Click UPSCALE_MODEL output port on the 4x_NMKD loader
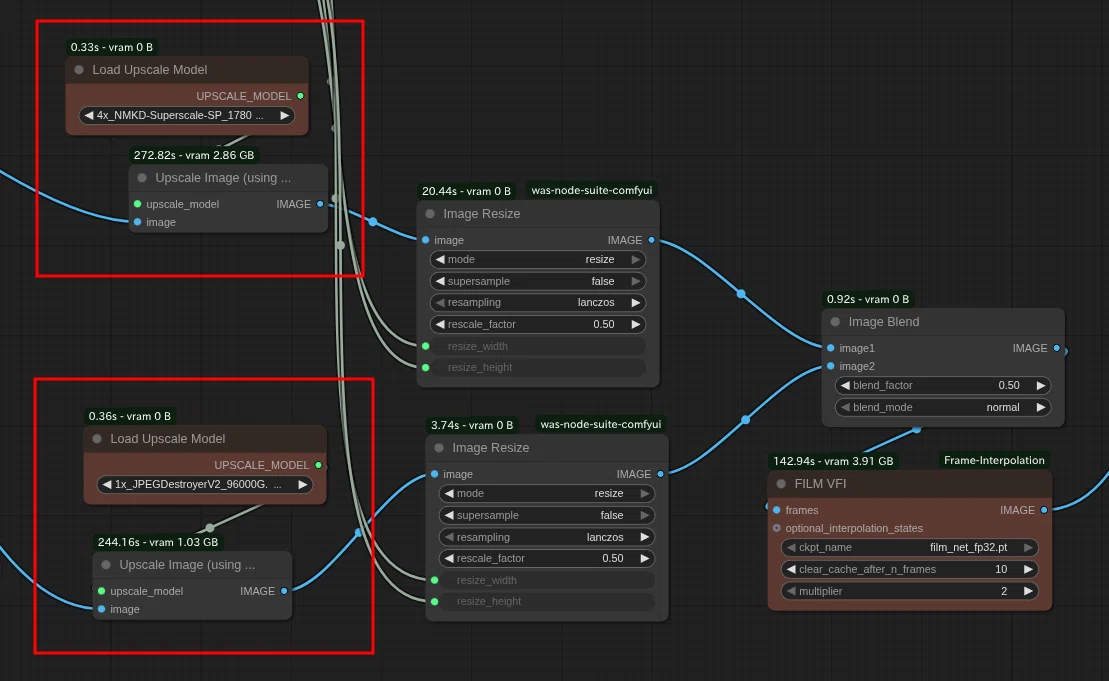The width and height of the screenshot is (1109, 681). (301, 96)
